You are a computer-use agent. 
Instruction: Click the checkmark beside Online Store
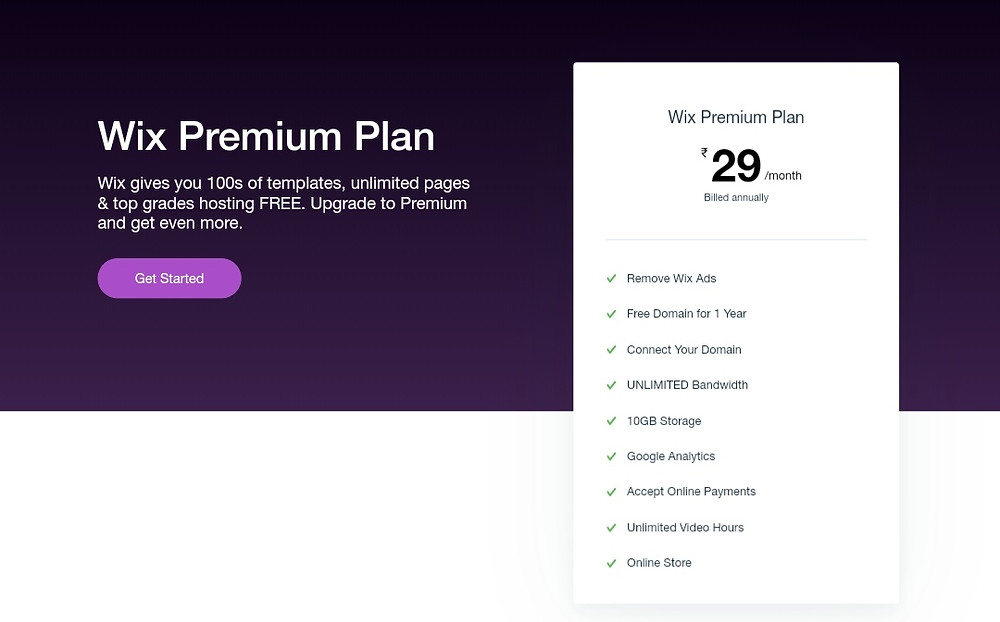click(x=611, y=563)
